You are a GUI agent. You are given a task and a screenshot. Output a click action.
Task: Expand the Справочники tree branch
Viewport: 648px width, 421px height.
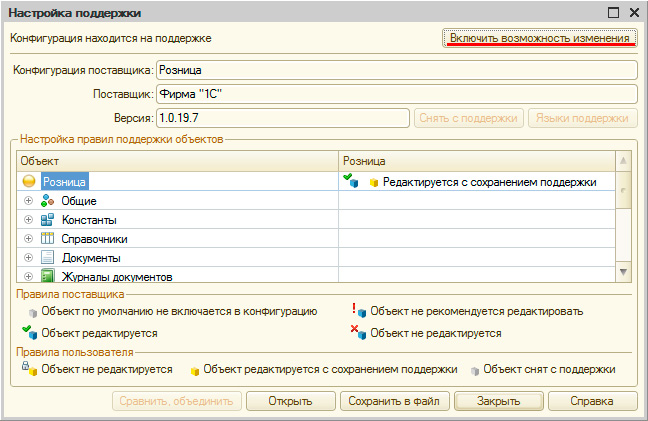tap(29, 239)
